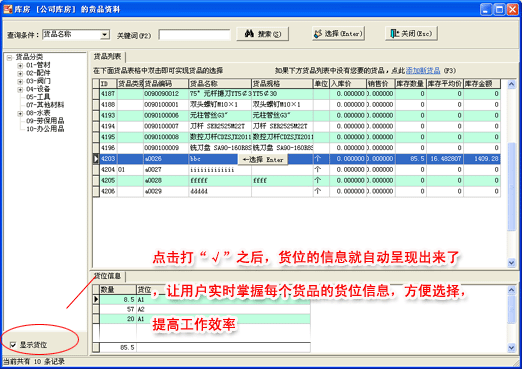The width and height of the screenshot is (522, 369).
Task: Click the scroll-down arrow of the 货位信息 panel
Action: (x=511, y=348)
